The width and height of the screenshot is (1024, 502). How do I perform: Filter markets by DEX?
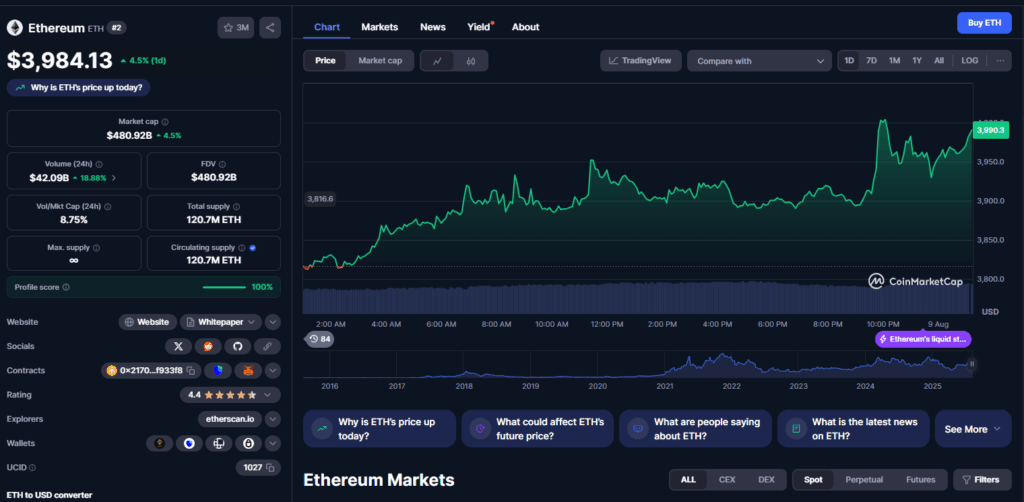(766, 480)
